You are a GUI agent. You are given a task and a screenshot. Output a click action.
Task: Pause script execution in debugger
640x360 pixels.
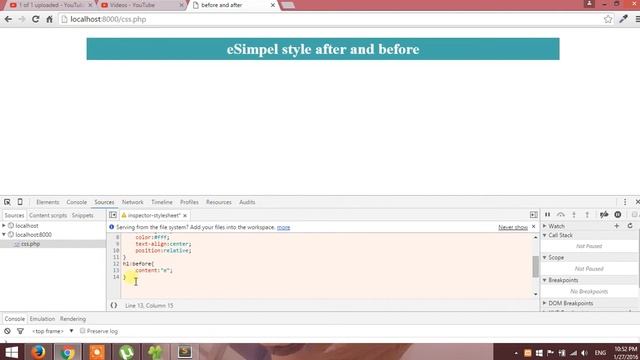[x=547, y=215]
